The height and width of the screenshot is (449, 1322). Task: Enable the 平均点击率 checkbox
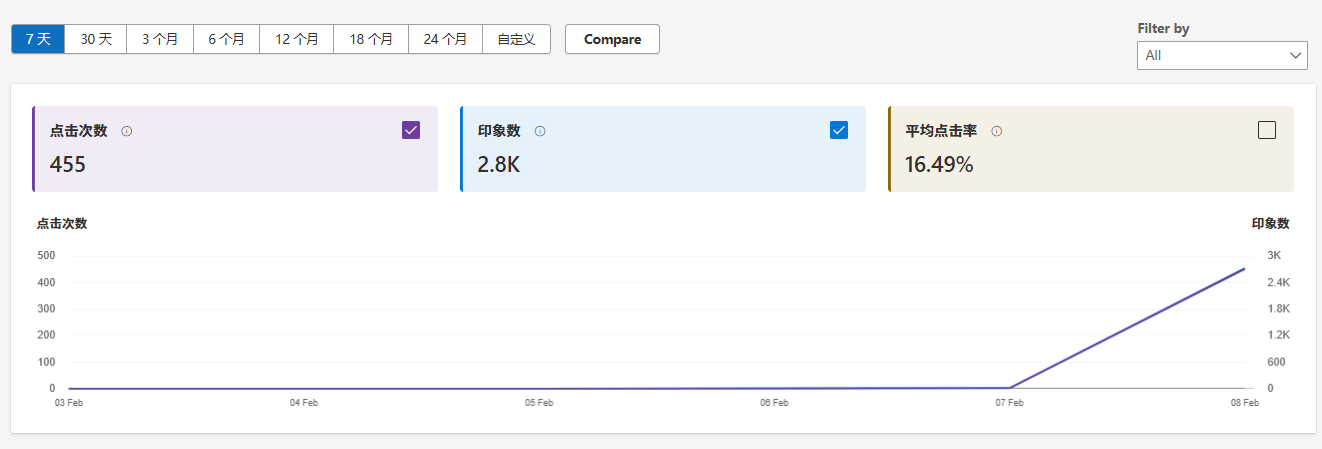(x=1267, y=130)
